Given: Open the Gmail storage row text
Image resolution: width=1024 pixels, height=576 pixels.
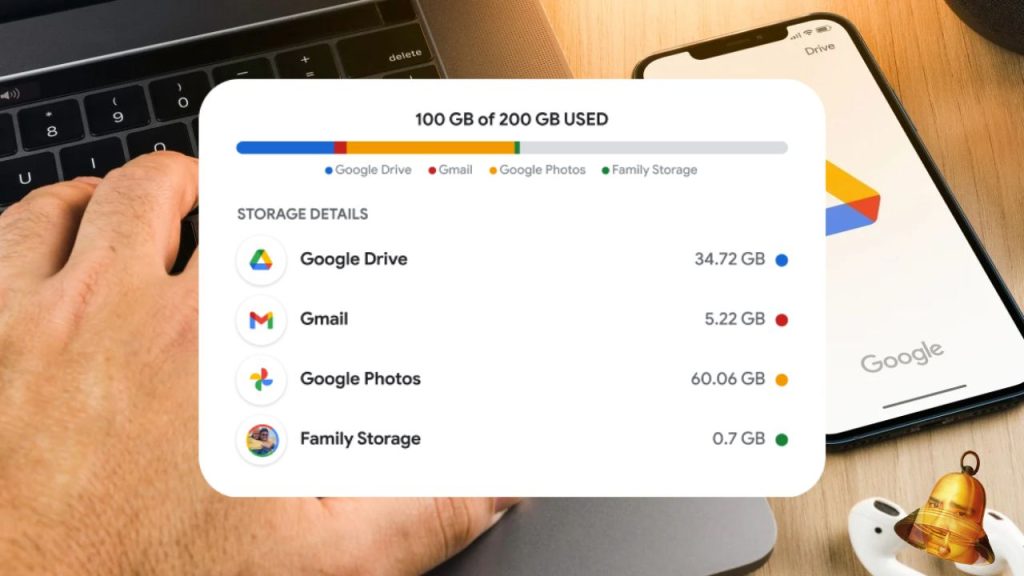Looking at the screenshot, I should click(324, 319).
